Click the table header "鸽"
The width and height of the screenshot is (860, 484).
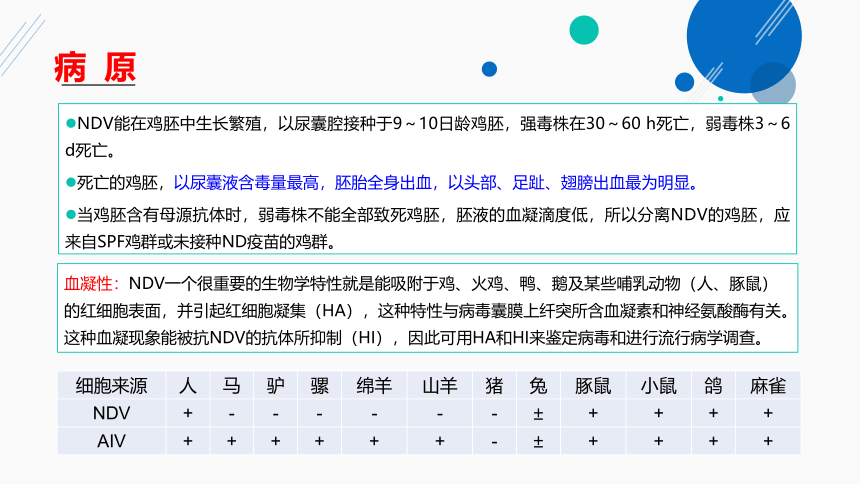713,386
